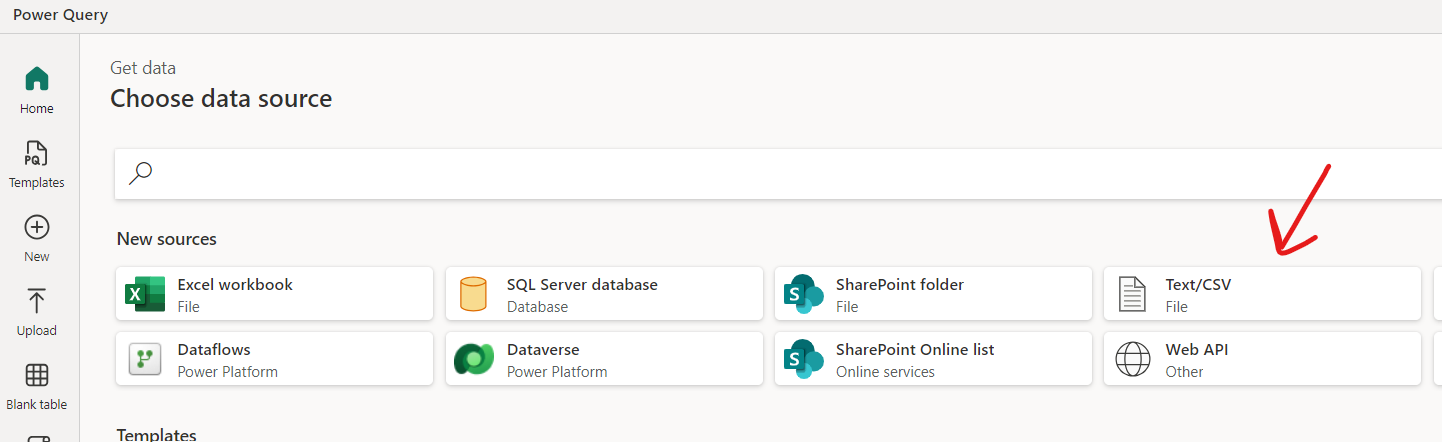Screen dimensions: 1442x442
Task: Click the Blank table grid icon
Action: click(x=37, y=375)
